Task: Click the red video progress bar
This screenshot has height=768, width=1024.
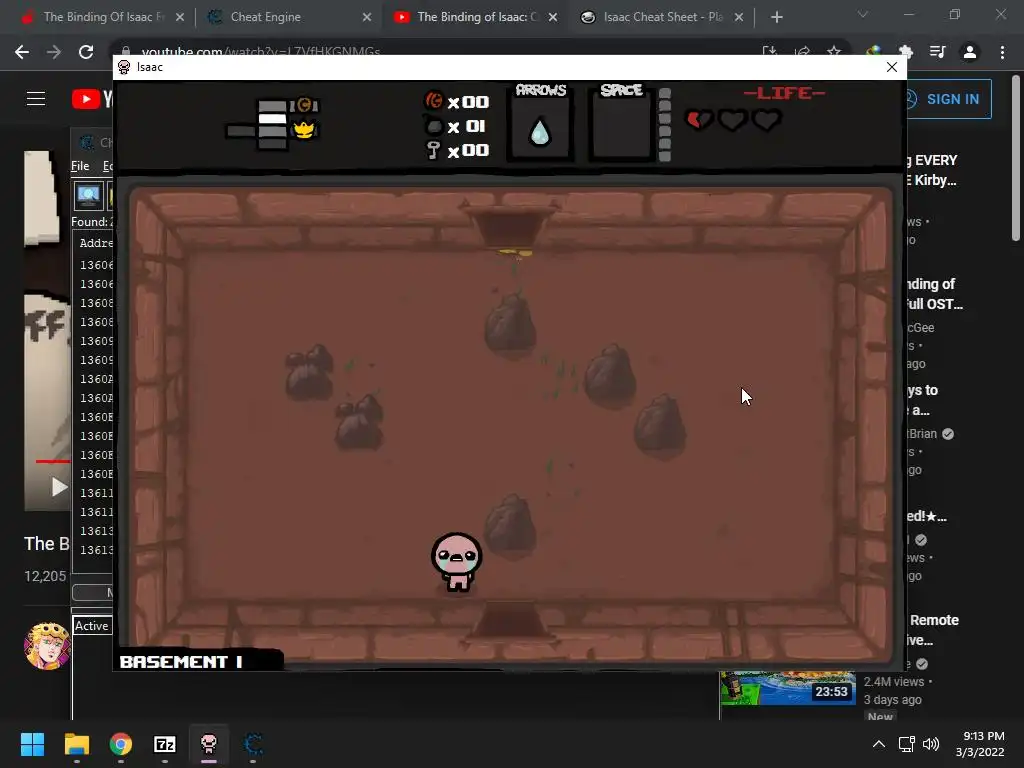Action: [x=52, y=461]
